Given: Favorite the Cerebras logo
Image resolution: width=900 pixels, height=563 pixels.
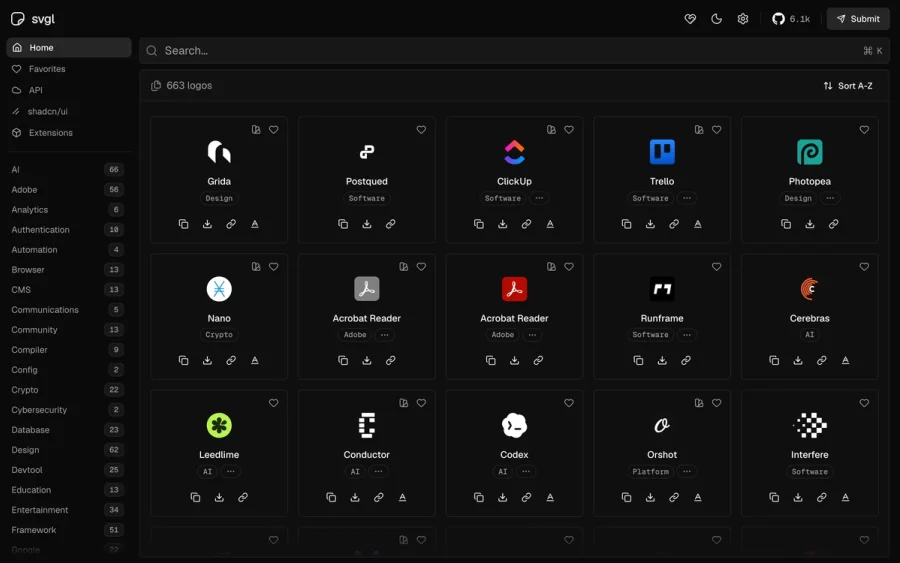Looking at the screenshot, I should [864, 266].
